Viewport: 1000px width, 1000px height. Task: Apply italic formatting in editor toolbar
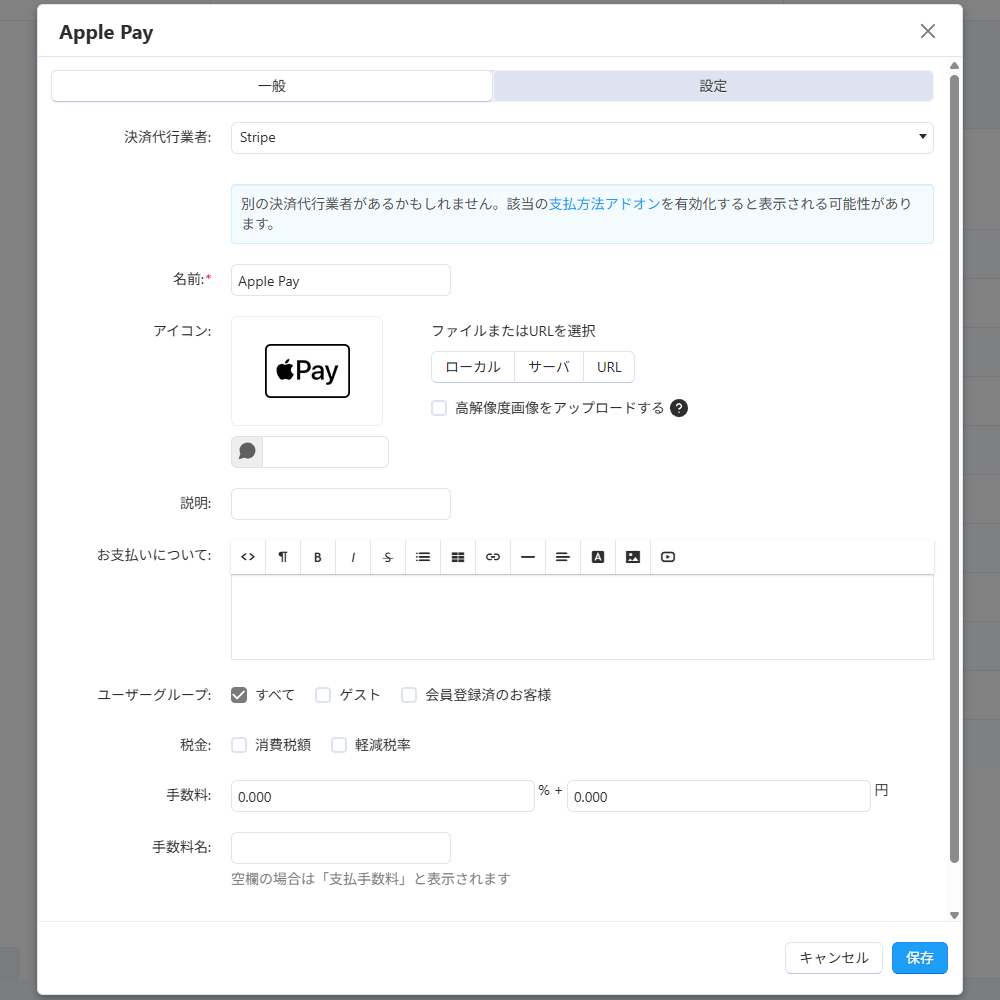pyautogui.click(x=353, y=557)
